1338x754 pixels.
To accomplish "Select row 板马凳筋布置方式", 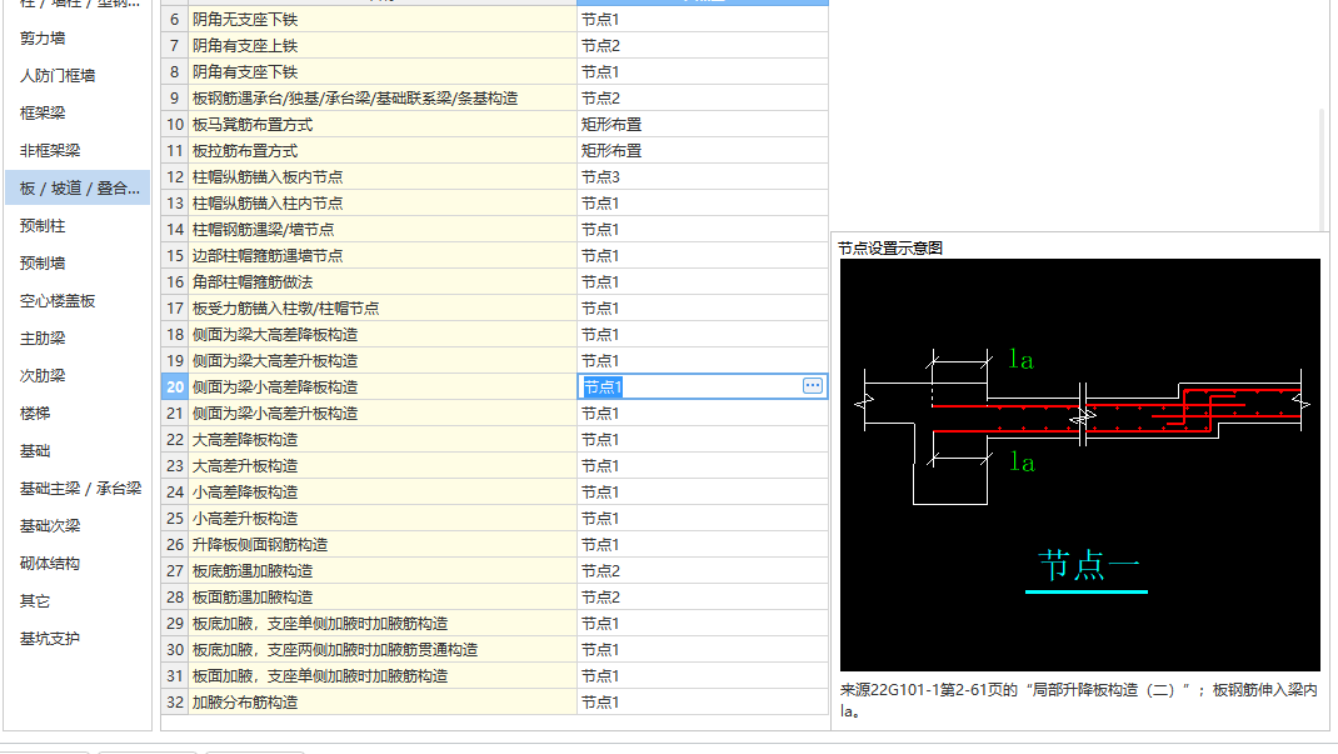I will [x=383, y=125].
